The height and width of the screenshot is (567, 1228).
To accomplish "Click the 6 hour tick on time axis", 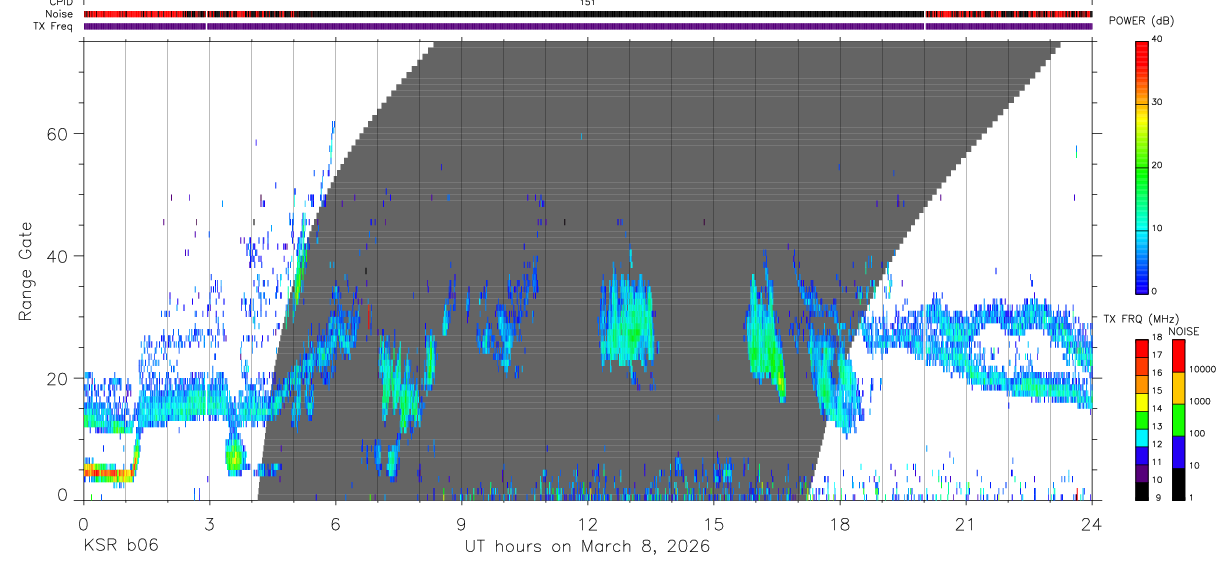I will pyautogui.click(x=335, y=523).
